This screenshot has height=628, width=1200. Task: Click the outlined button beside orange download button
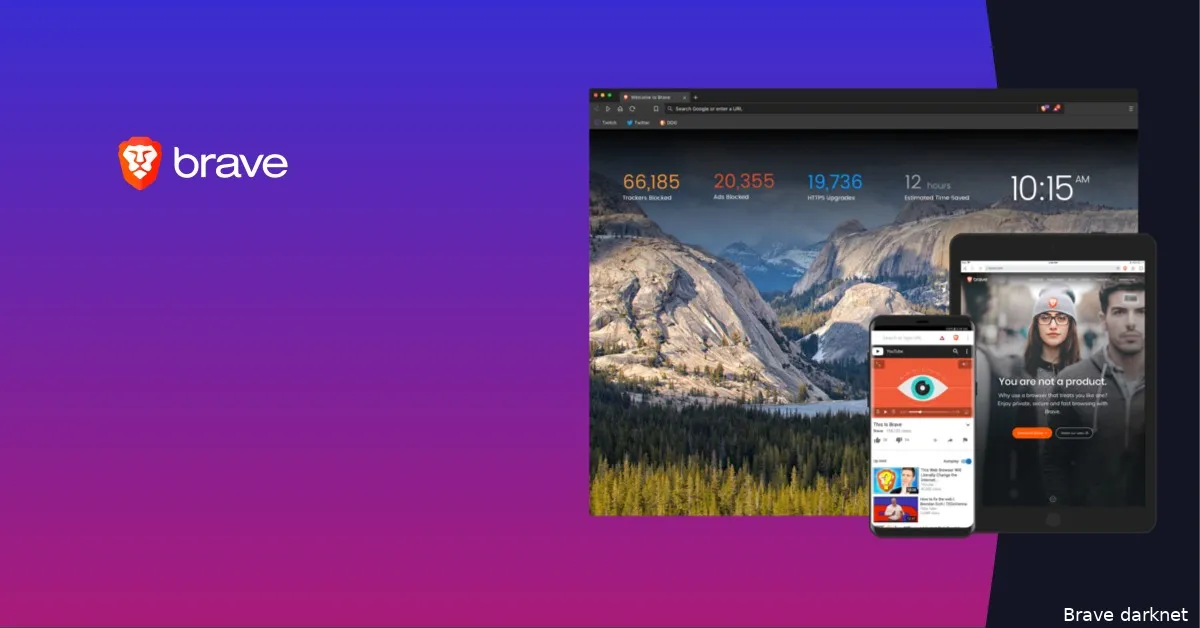coord(1074,432)
